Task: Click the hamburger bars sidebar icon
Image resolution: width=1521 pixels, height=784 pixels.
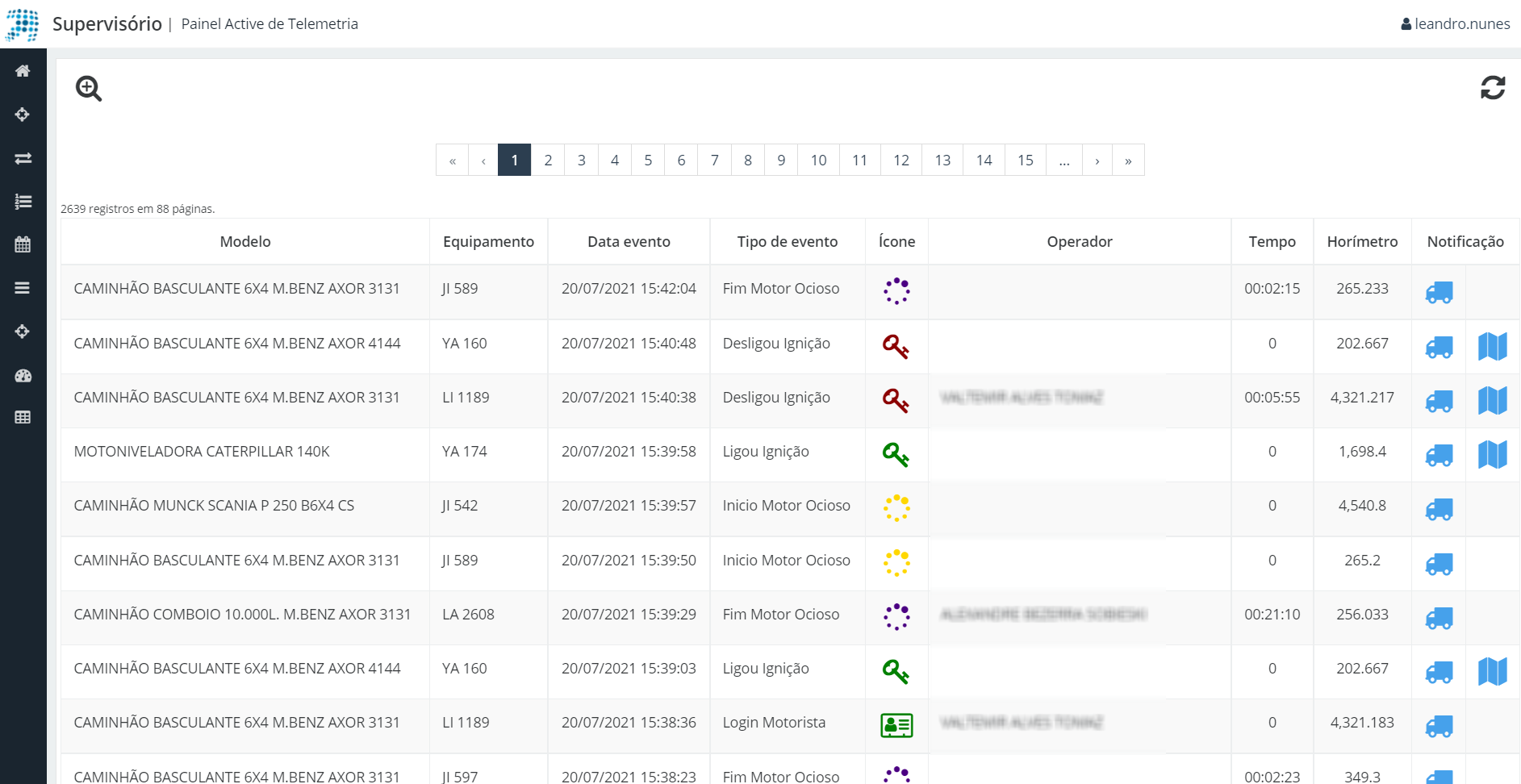Action: [x=23, y=288]
